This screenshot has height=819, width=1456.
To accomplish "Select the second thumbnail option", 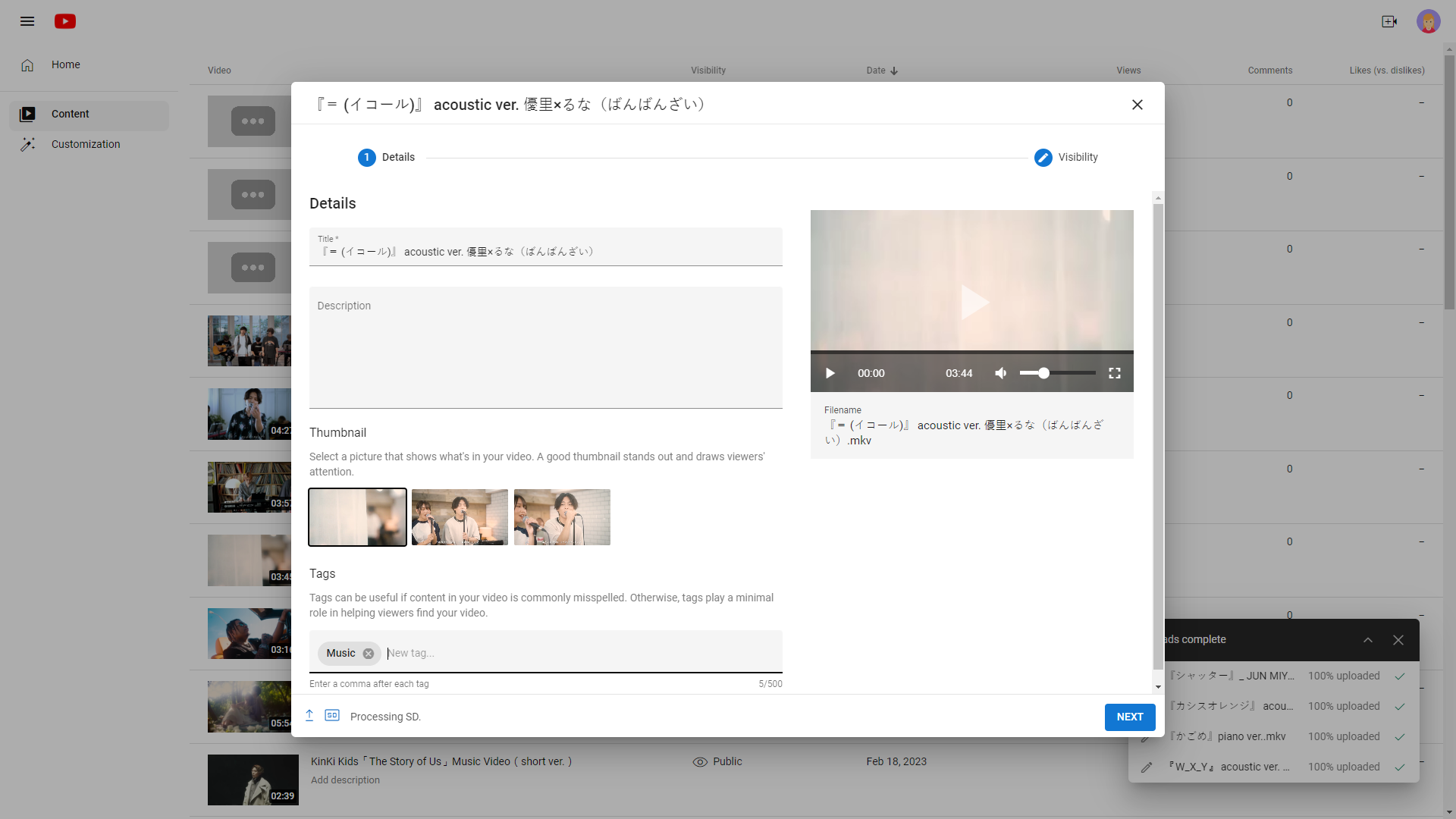I will [460, 517].
